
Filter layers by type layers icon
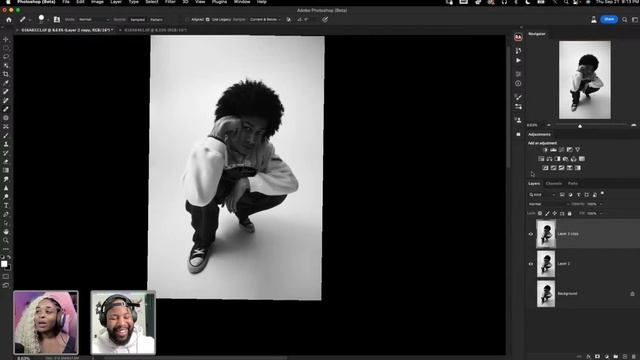(578, 195)
